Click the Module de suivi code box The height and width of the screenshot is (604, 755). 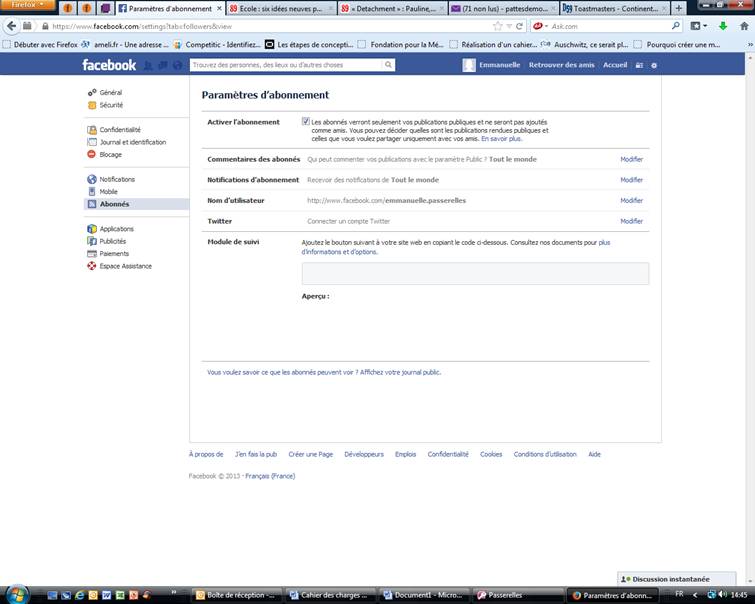(x=475, y=274)
